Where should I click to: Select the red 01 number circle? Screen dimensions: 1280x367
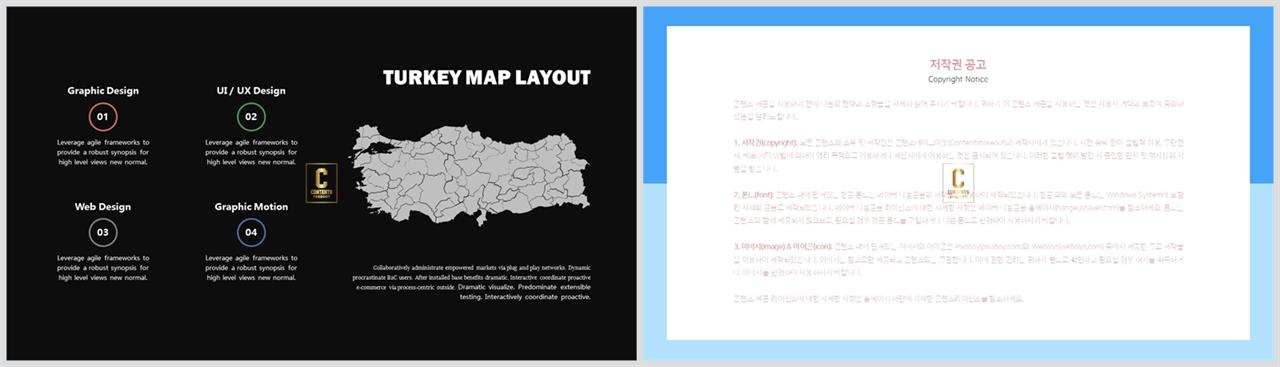point(102,117)
